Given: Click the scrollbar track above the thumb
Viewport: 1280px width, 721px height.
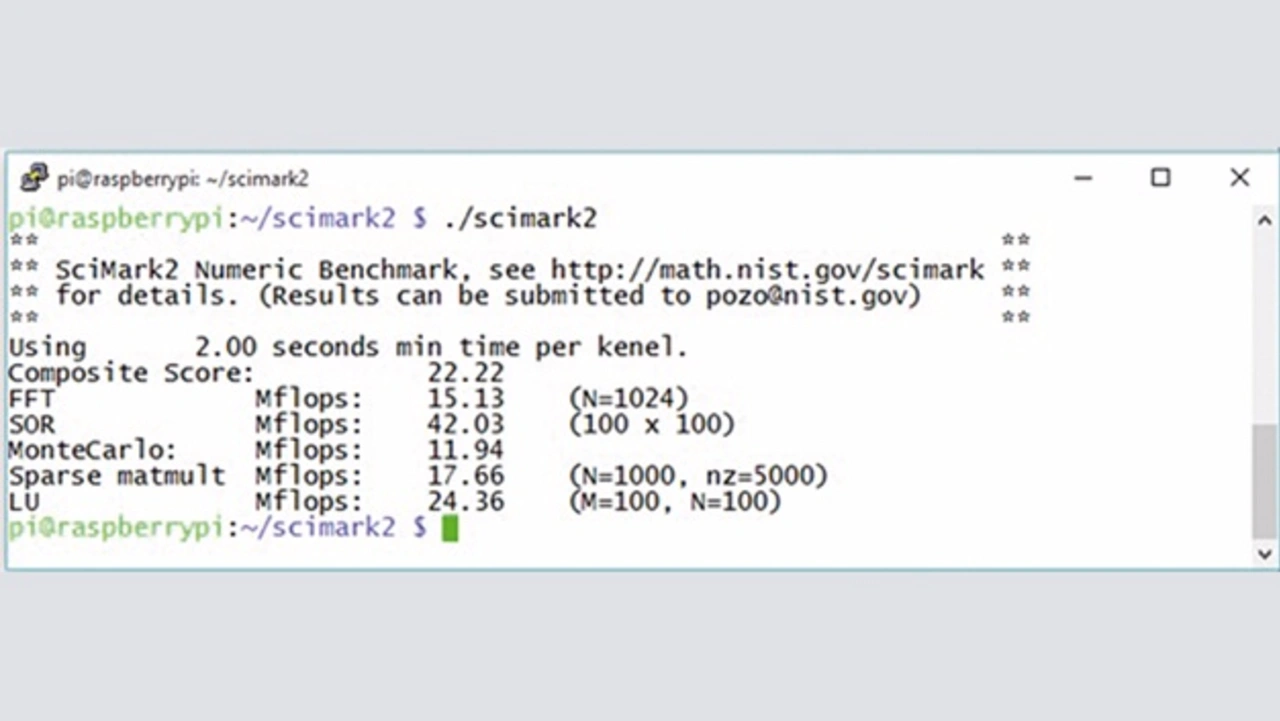Looking at the screenshot, I should point(1265,328).
